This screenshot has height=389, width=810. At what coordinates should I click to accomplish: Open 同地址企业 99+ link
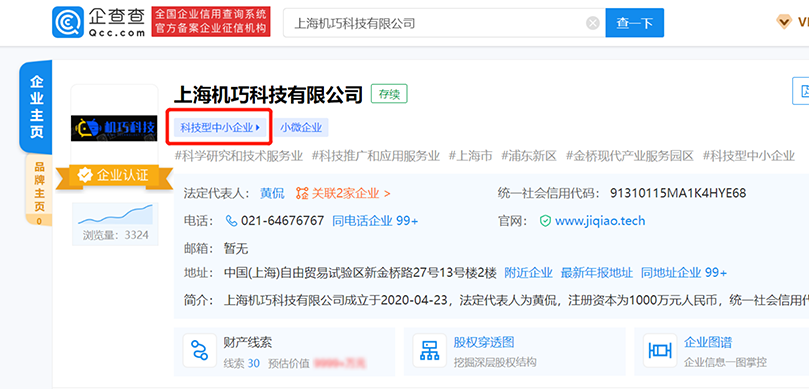(684, 273)
